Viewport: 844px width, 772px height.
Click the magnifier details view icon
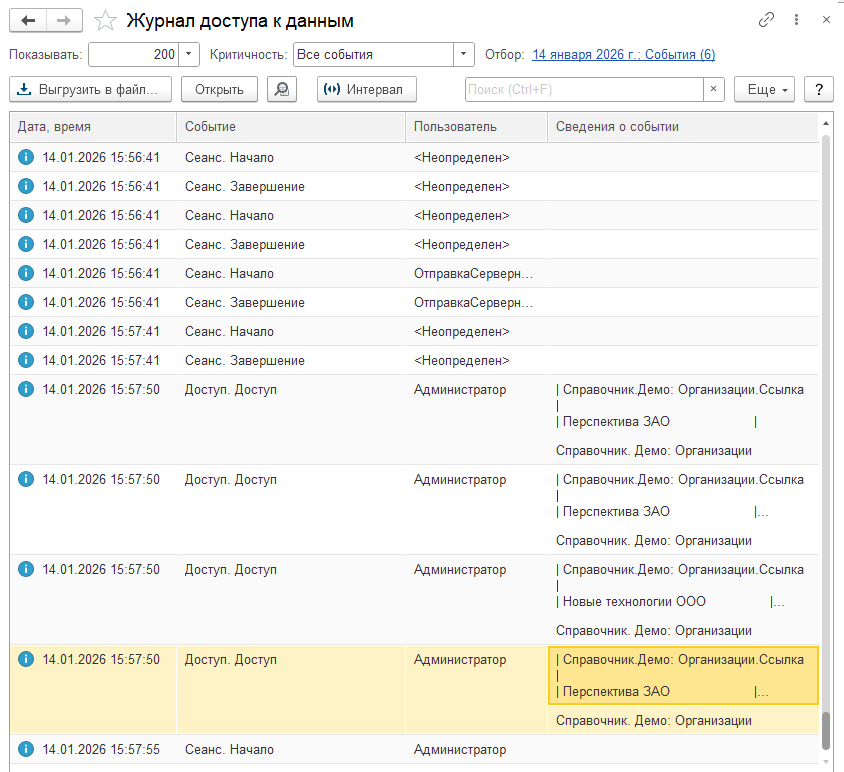click(x=282, y=89)
